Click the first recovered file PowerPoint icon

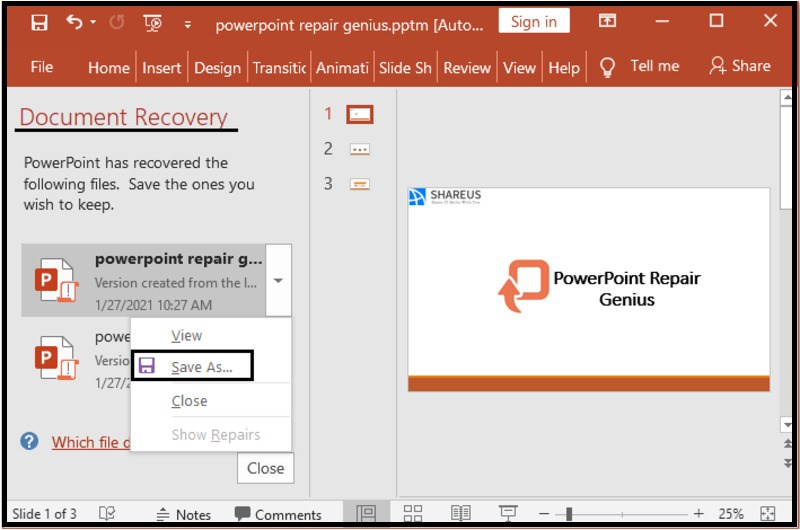click(x=56, y=281)
